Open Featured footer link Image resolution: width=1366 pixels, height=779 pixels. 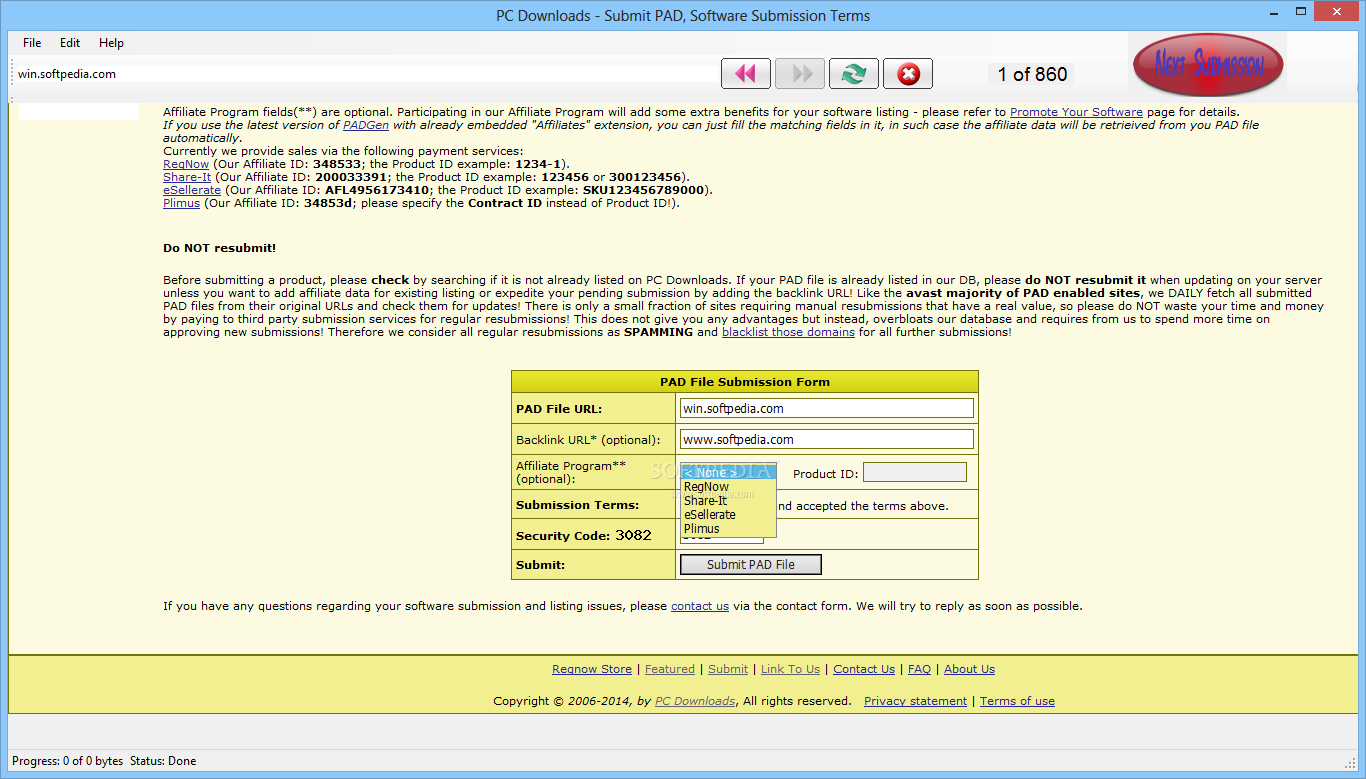pyautogui.click(x=670, y=669)
